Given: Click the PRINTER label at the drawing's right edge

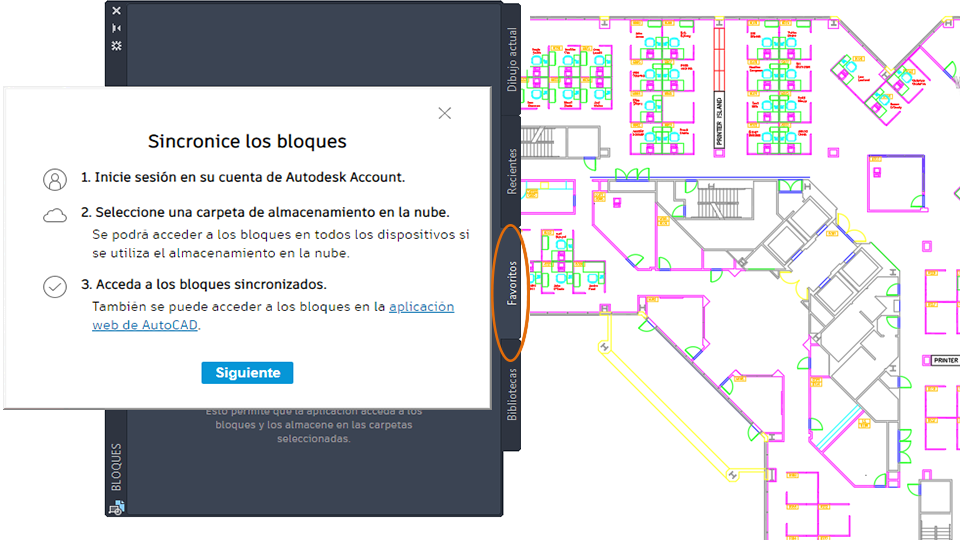Looking at the screenshot, I should tap(945, 361).
